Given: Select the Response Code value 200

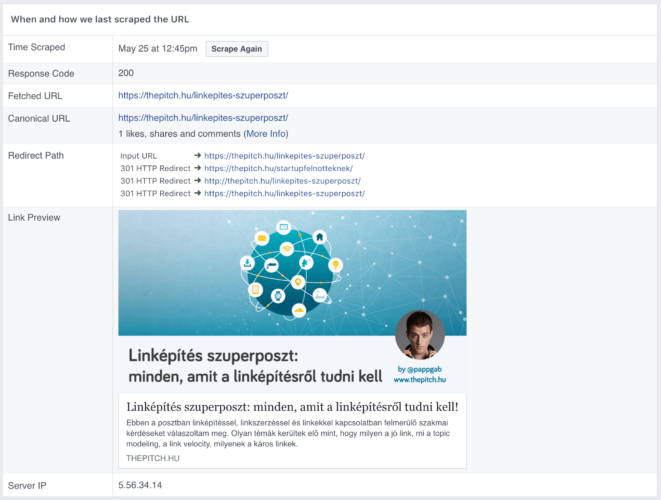Looking at the screenshot, I should 126,73.
